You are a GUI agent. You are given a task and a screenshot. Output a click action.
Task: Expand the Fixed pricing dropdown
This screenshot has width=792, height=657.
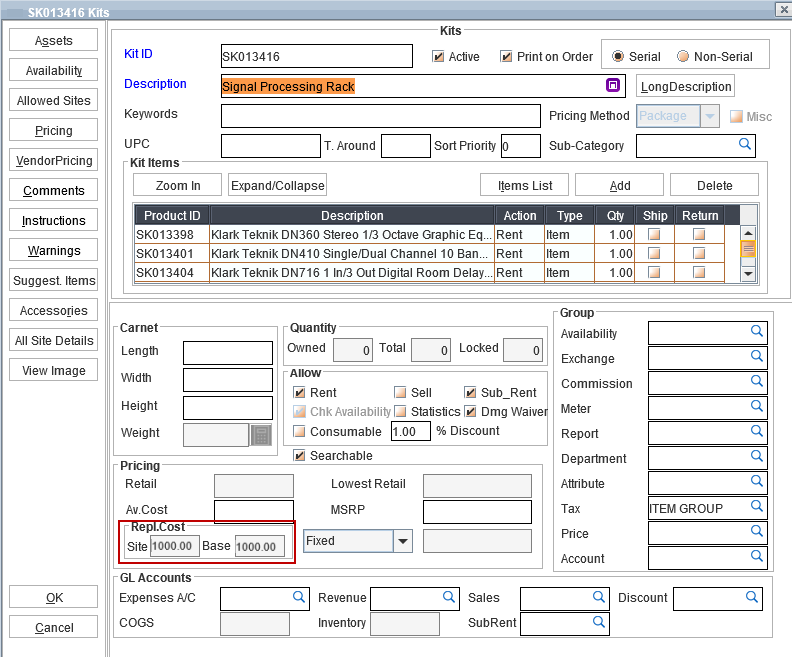click(x=402, y=541)
